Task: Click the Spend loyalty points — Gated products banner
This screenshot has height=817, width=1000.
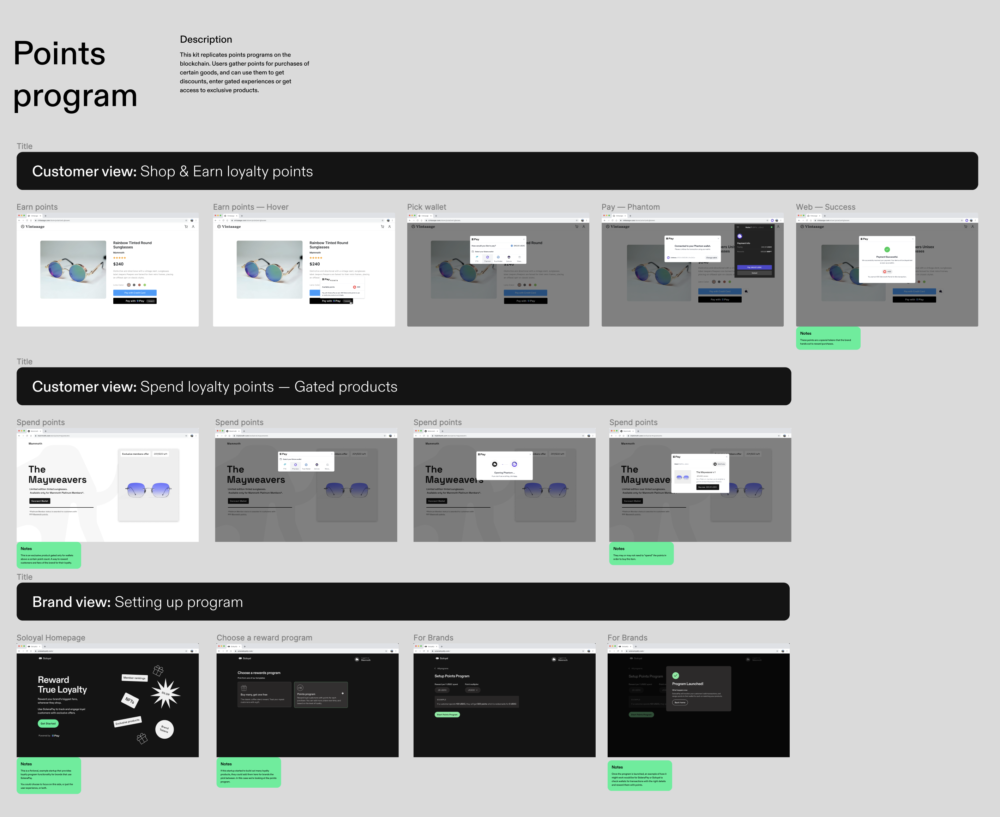Action: [404, 386]
